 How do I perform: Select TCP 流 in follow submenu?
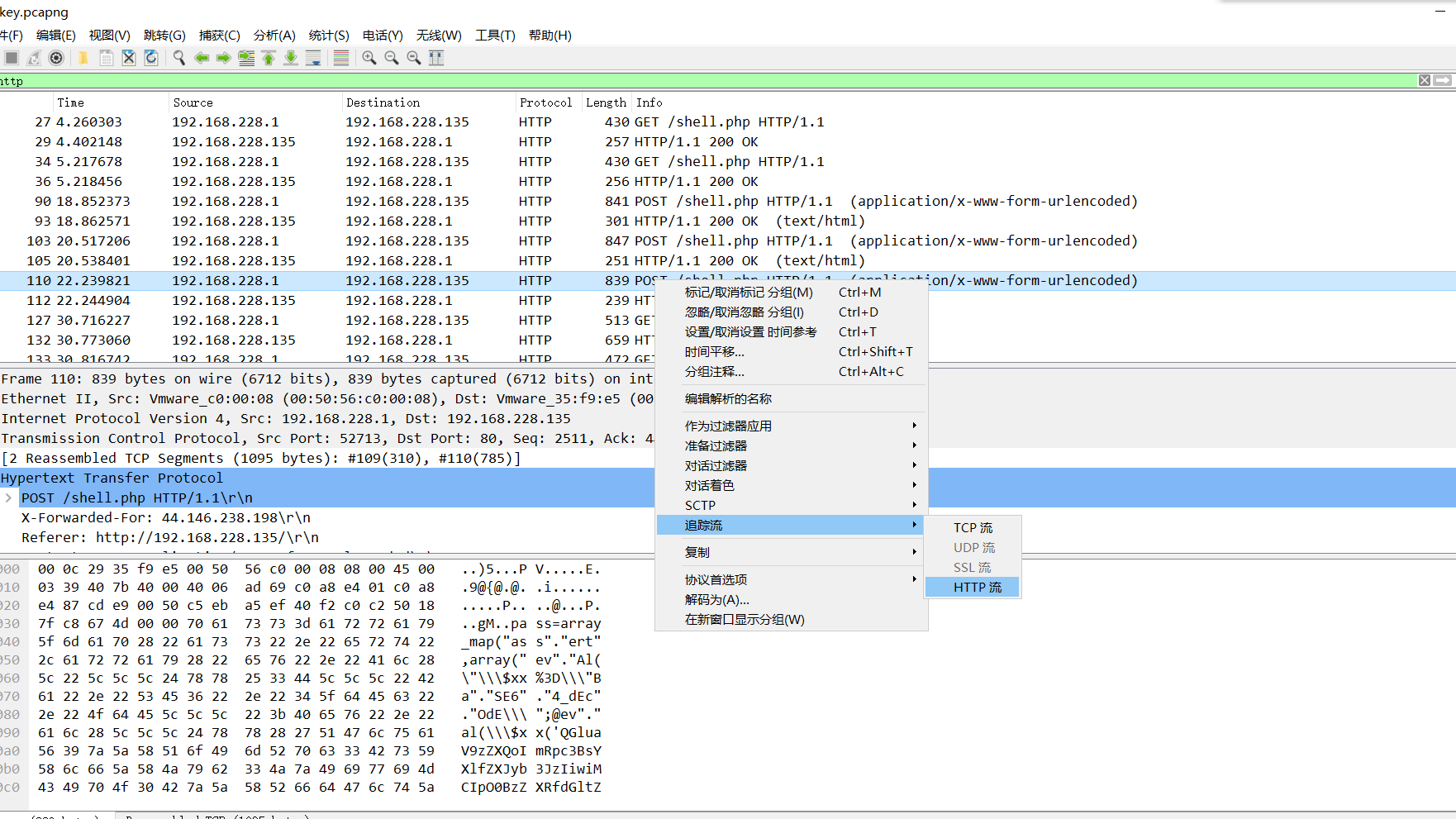[973, 527]
